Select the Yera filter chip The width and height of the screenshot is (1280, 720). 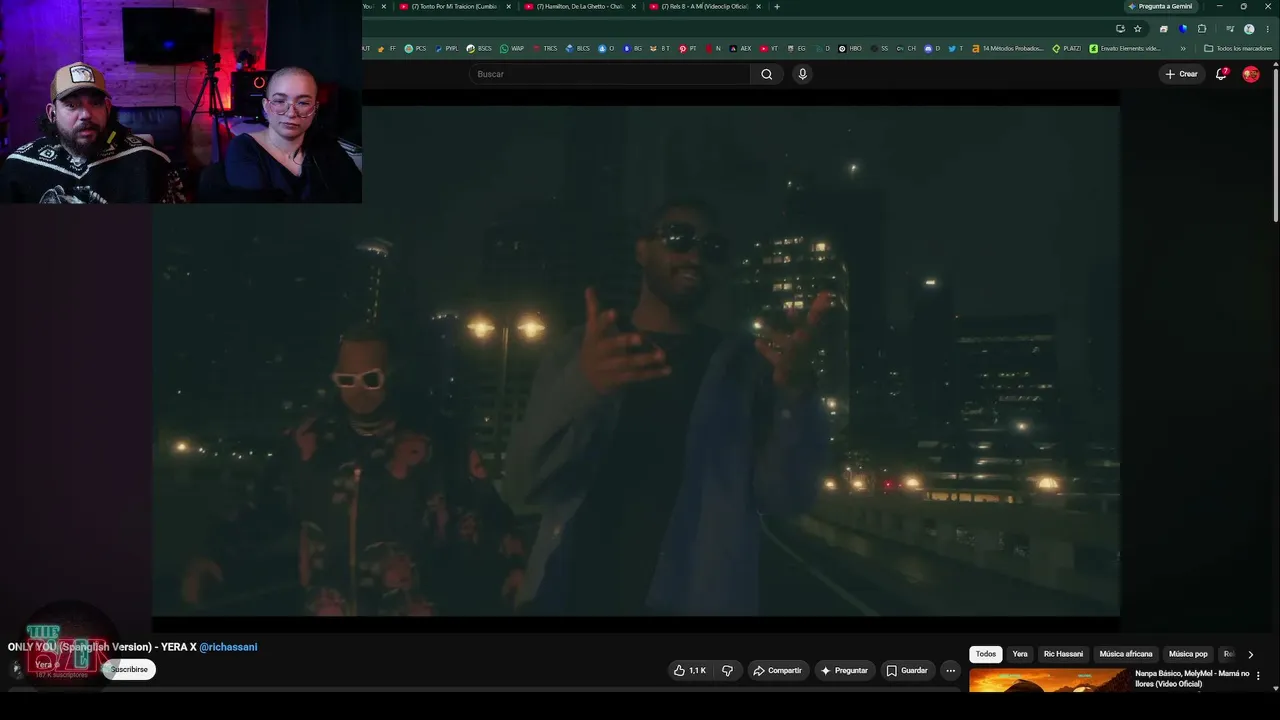pos(1020,654)
